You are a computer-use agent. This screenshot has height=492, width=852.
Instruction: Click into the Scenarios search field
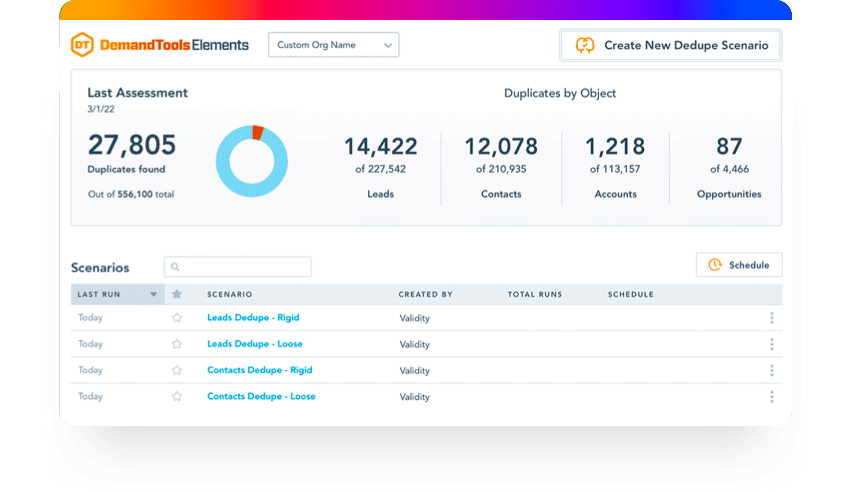coord(237,266)
